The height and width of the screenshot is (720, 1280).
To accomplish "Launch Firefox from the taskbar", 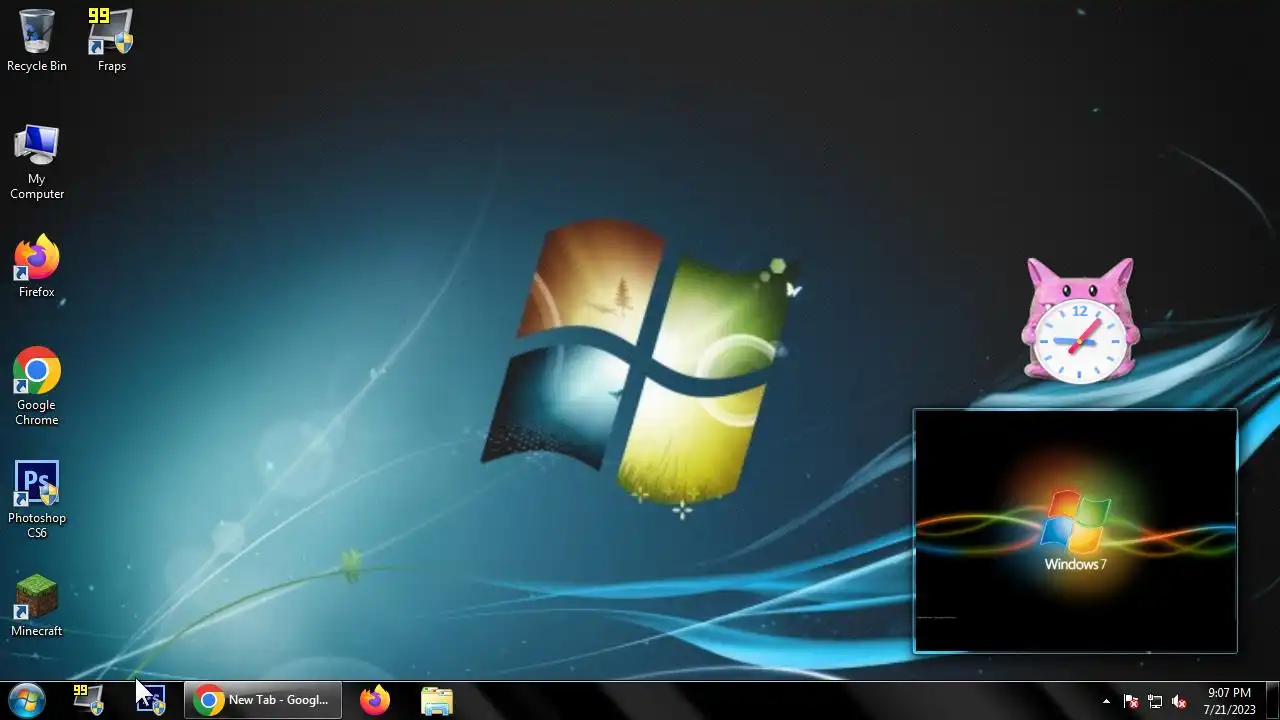I will (x=375, y=700).
